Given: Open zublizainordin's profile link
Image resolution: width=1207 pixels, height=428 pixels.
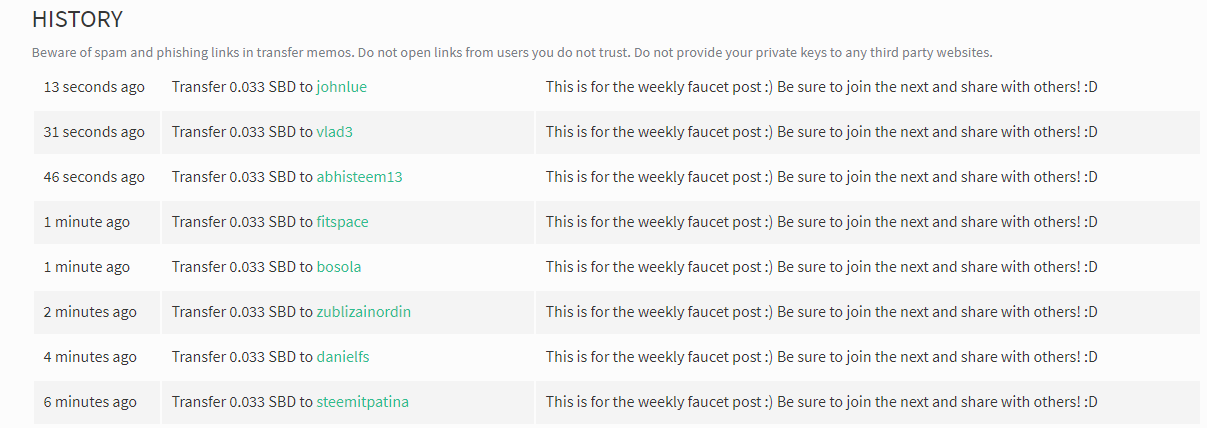Looking at the screenshot, I should 363,312.
